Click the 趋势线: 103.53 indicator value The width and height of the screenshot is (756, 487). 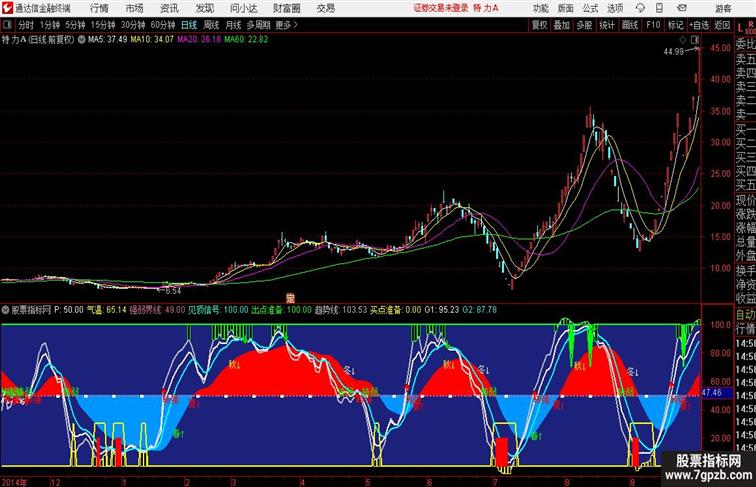click(x=341, y=310)
